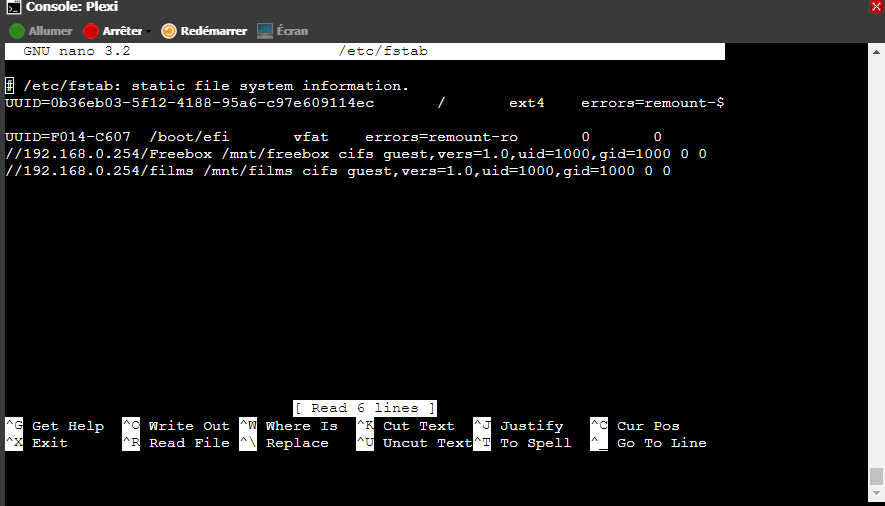Viewport: 885px width, 506px height.
Task: Click the ^J Justify shortcut
Action: click(518, 426)
